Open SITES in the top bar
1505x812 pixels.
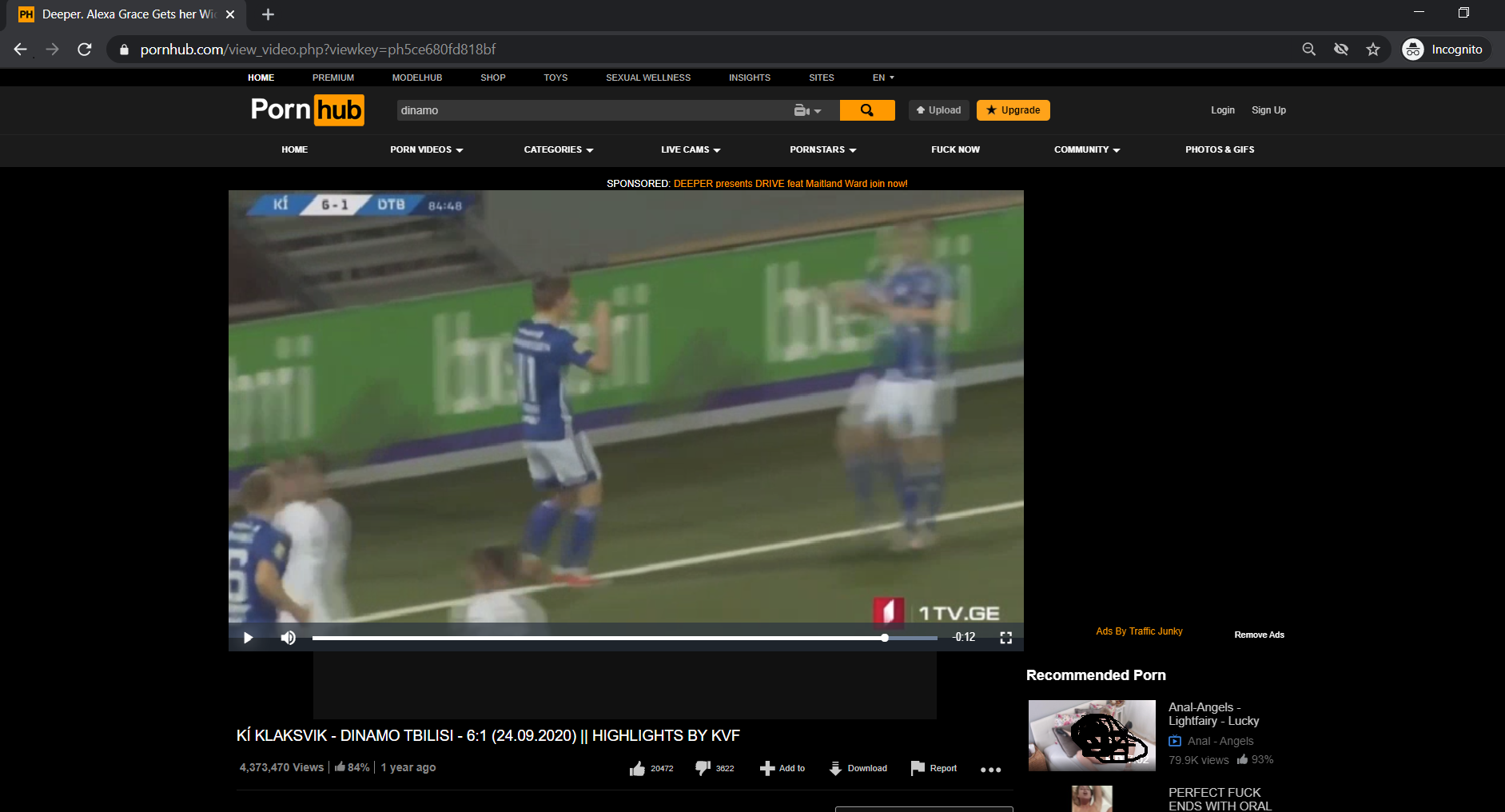[822, 78]
